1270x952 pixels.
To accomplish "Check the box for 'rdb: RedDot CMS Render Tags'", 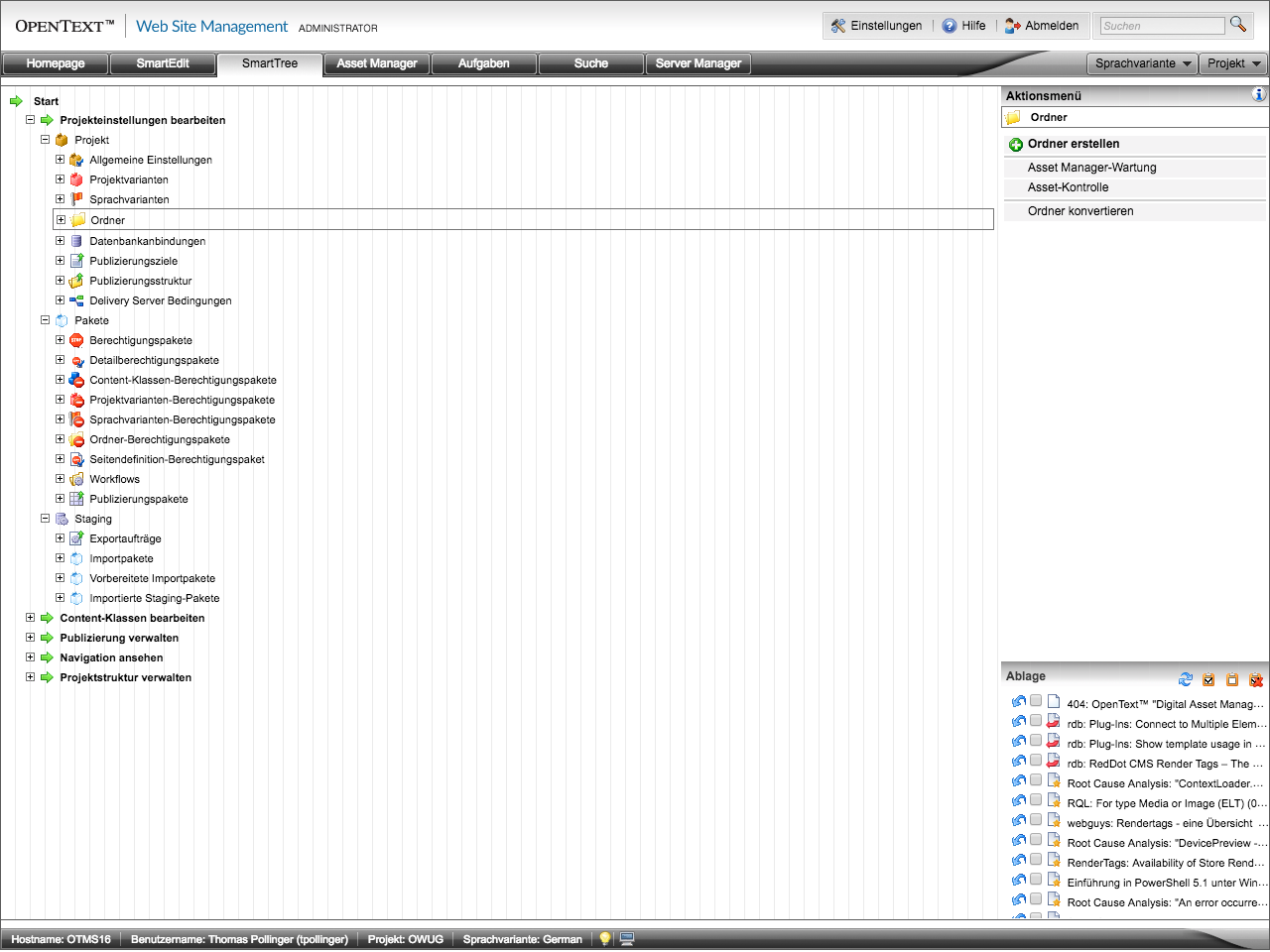I will (x=1036, y=762).
